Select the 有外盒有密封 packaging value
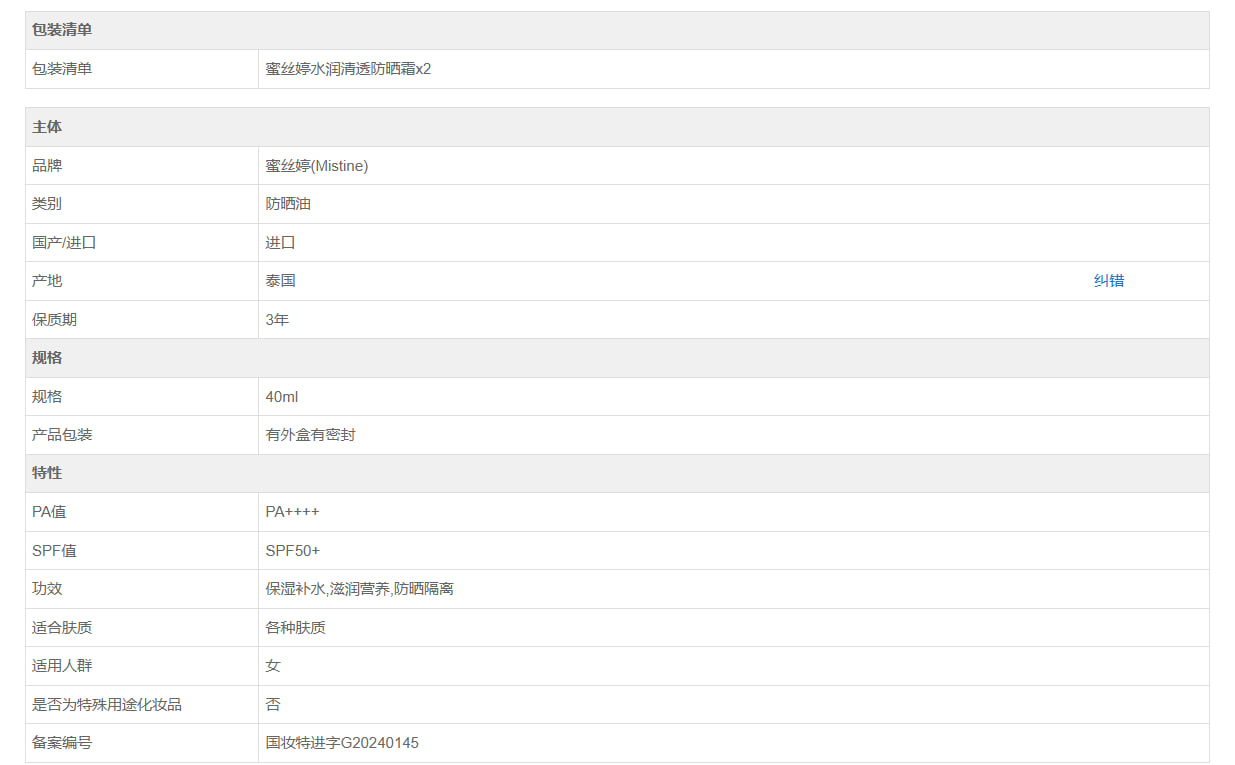This screenshot has height=765, width=1235. tap(310, 436)
